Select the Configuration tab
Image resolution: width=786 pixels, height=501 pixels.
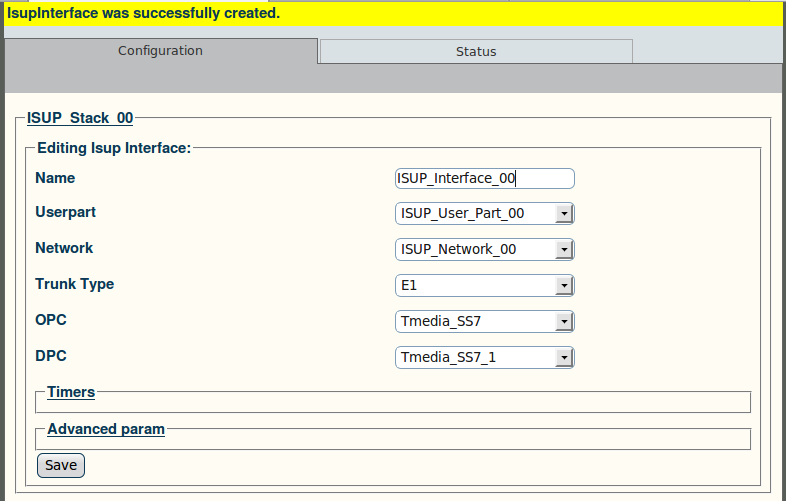pyautogui.click(x=160, y=51)
